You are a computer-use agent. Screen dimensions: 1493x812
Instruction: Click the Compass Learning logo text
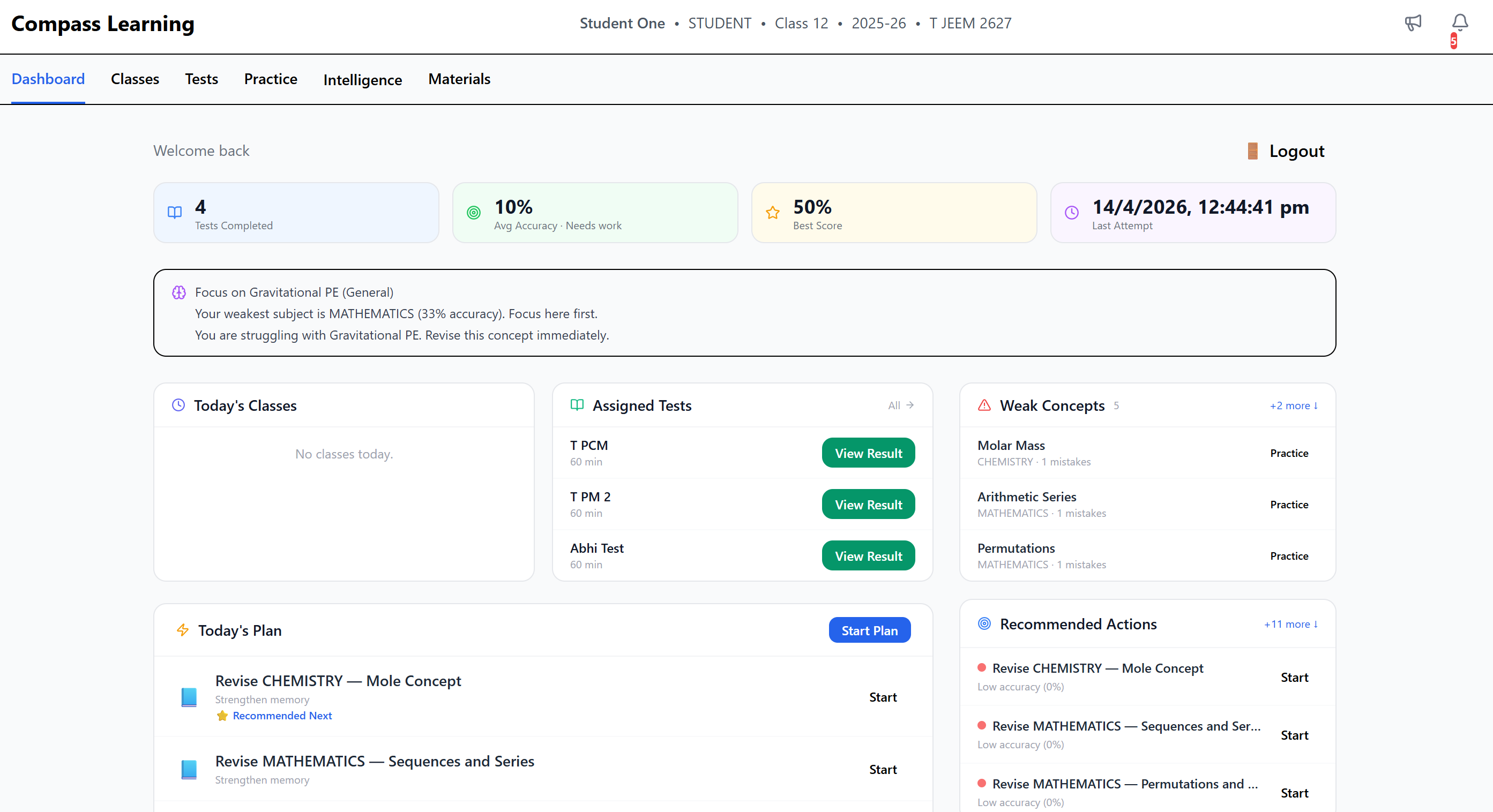102,24
